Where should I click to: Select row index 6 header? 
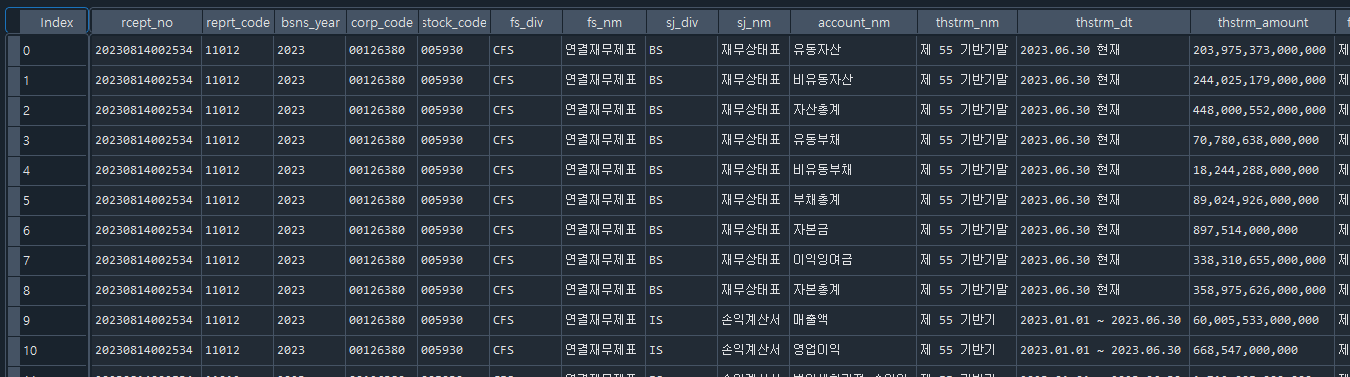point(54,230)
